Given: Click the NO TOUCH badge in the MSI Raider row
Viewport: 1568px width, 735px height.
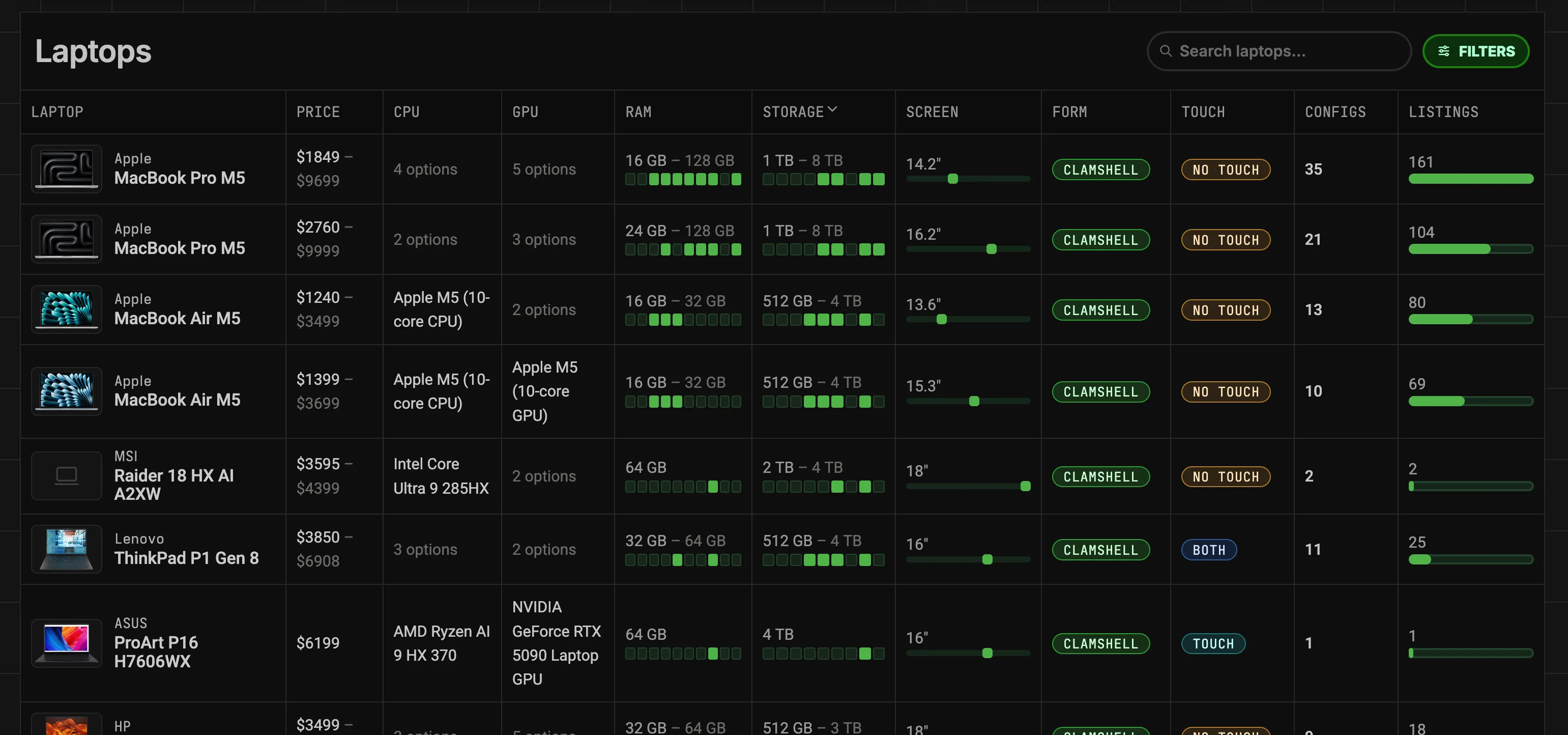Looking at the screenshot, I should point(1226,477).
